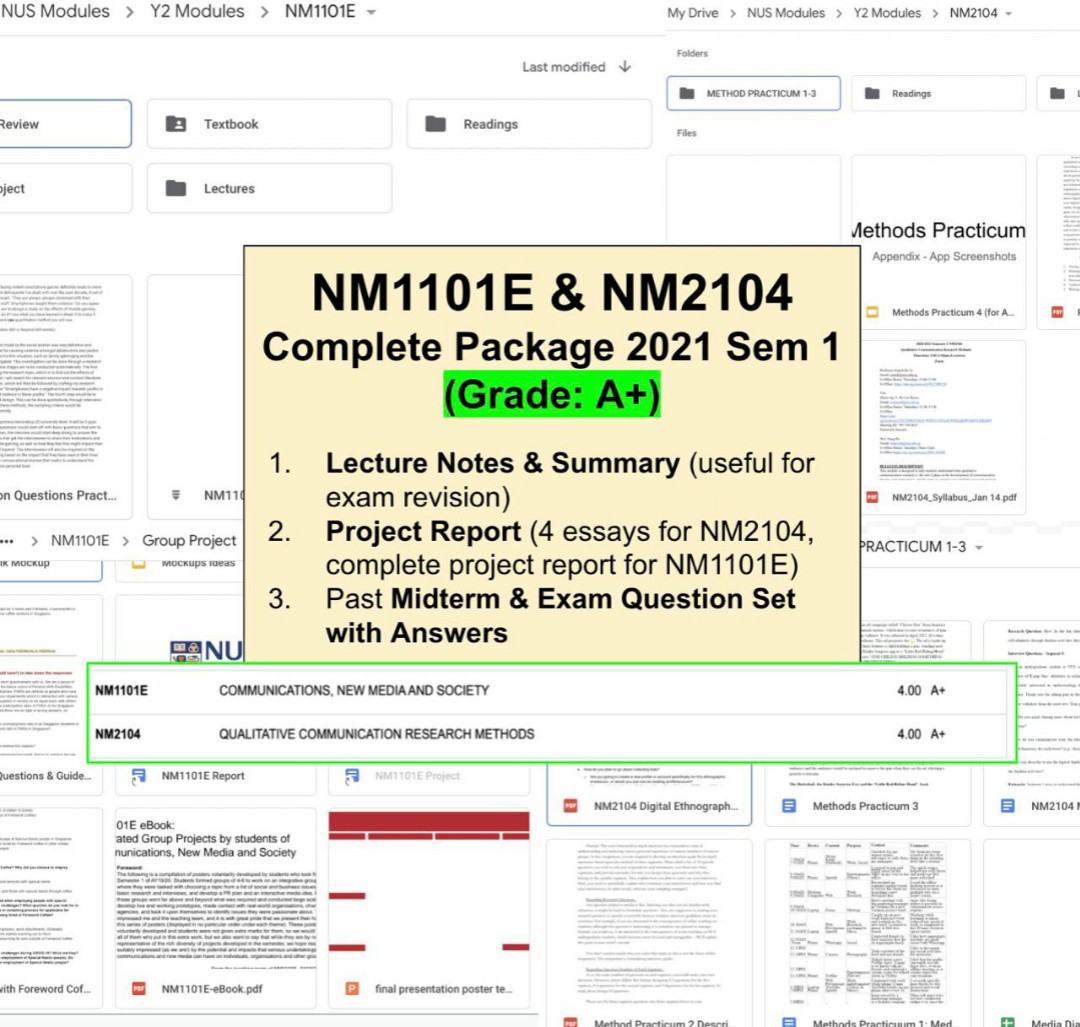
Task: Click the Docs icon beside NM1101E Report
Action: [138, 776]
